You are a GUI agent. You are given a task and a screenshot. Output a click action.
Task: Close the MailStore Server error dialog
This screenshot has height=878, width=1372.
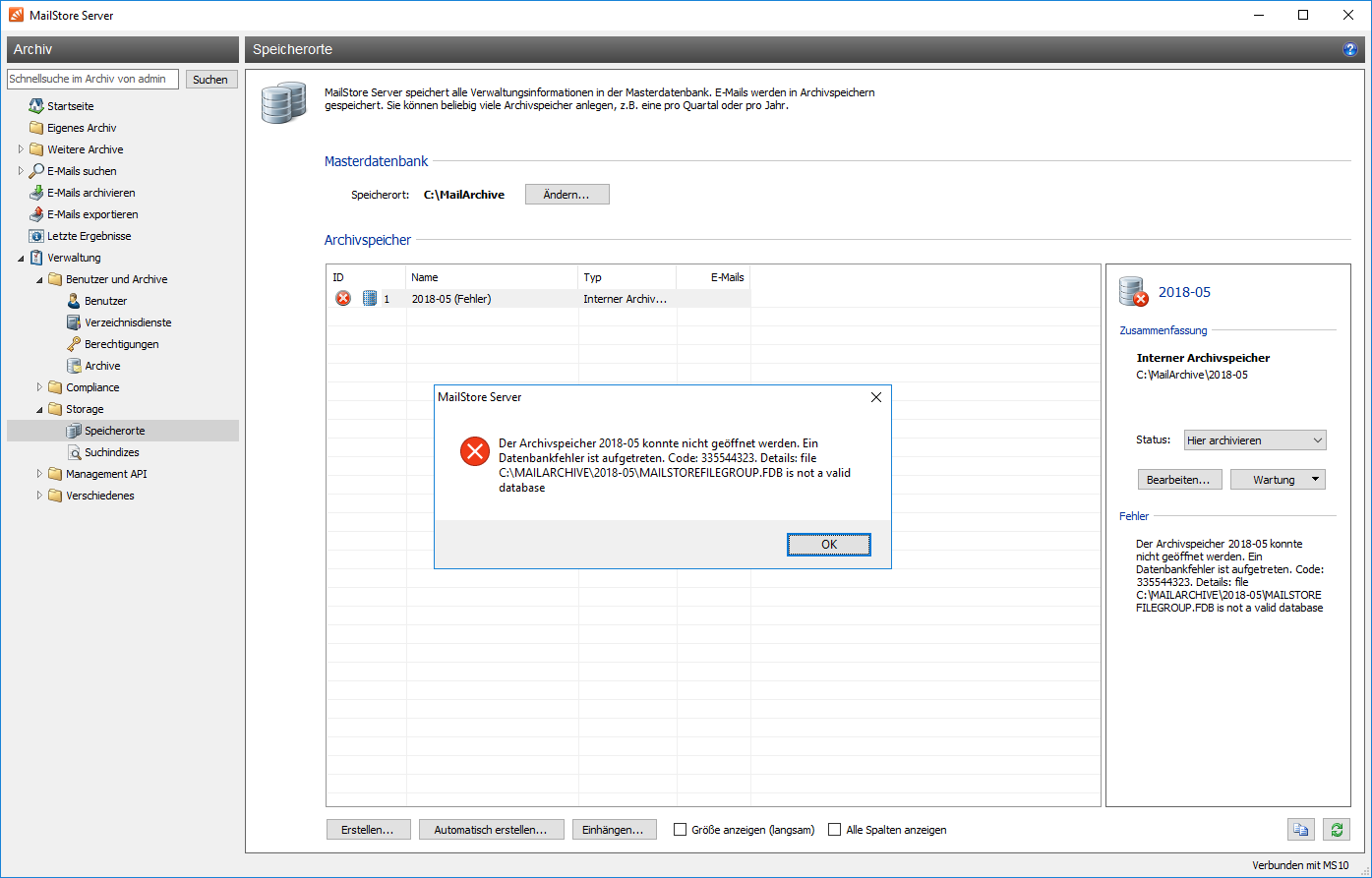coord(875,397)
